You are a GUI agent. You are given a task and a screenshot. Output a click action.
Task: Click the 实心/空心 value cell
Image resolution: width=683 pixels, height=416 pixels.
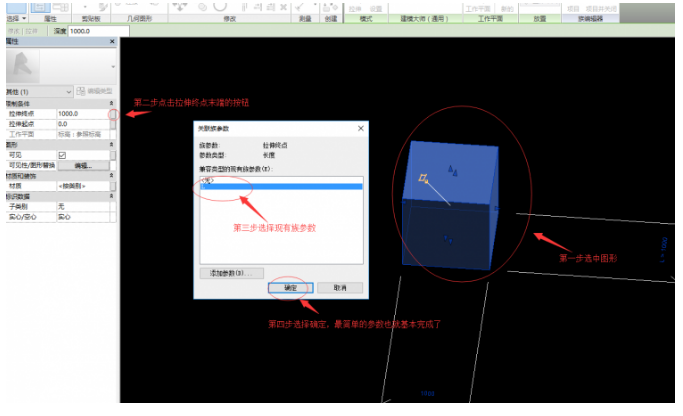83,217
